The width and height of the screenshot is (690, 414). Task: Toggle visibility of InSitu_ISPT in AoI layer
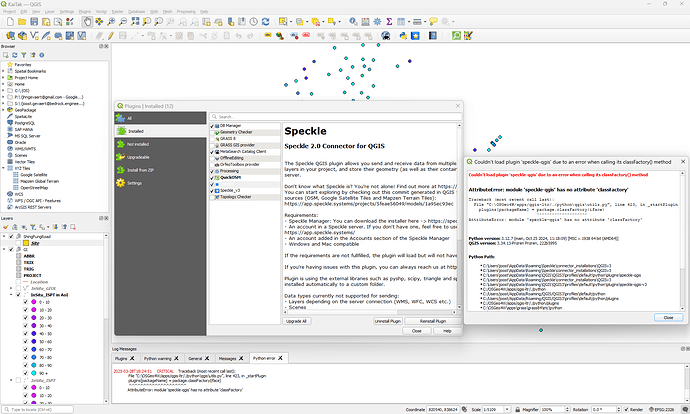tap(18, 295)
